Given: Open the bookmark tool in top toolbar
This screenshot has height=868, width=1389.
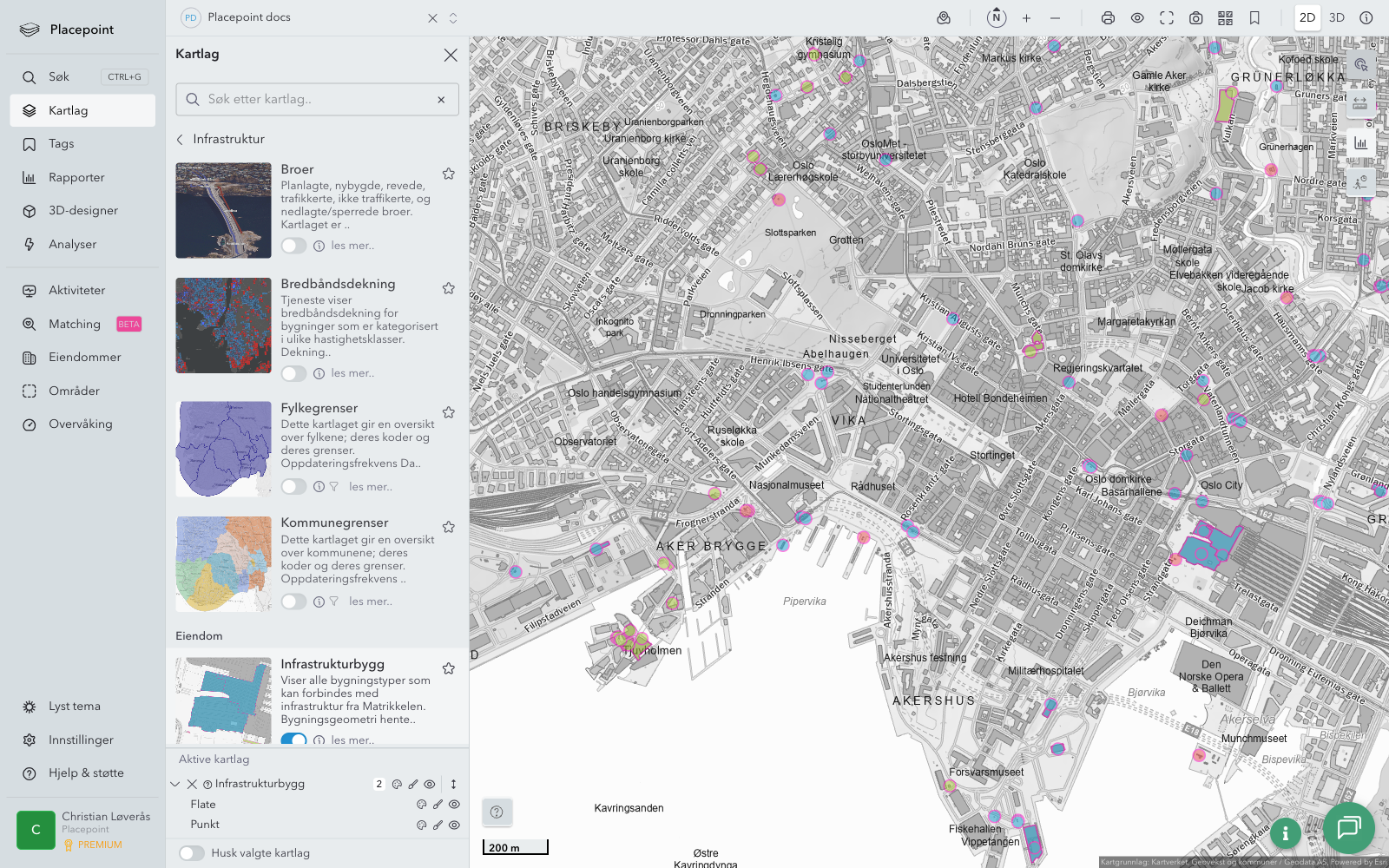Looking at the screenshot, I should [1254, 17].
